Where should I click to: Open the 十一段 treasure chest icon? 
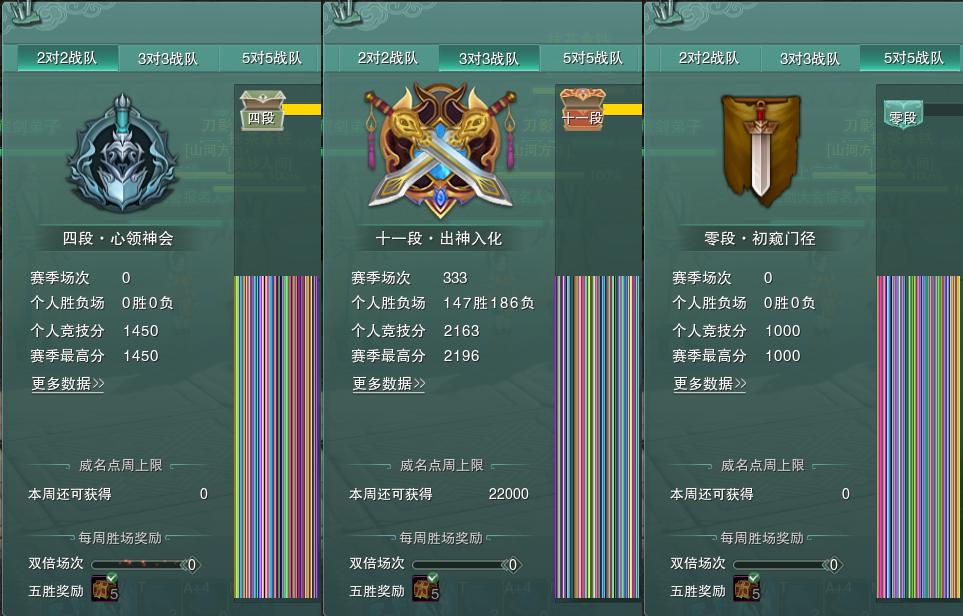(x=583, y=108)
